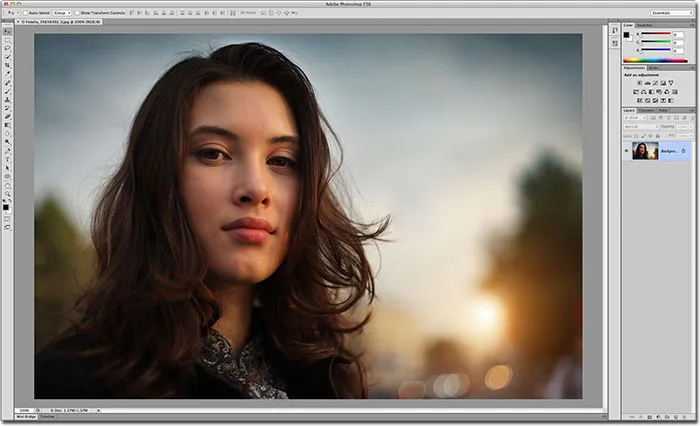Open the layer filter Kind dropdown
700x426 pixels.
click(x=635, y=118)
